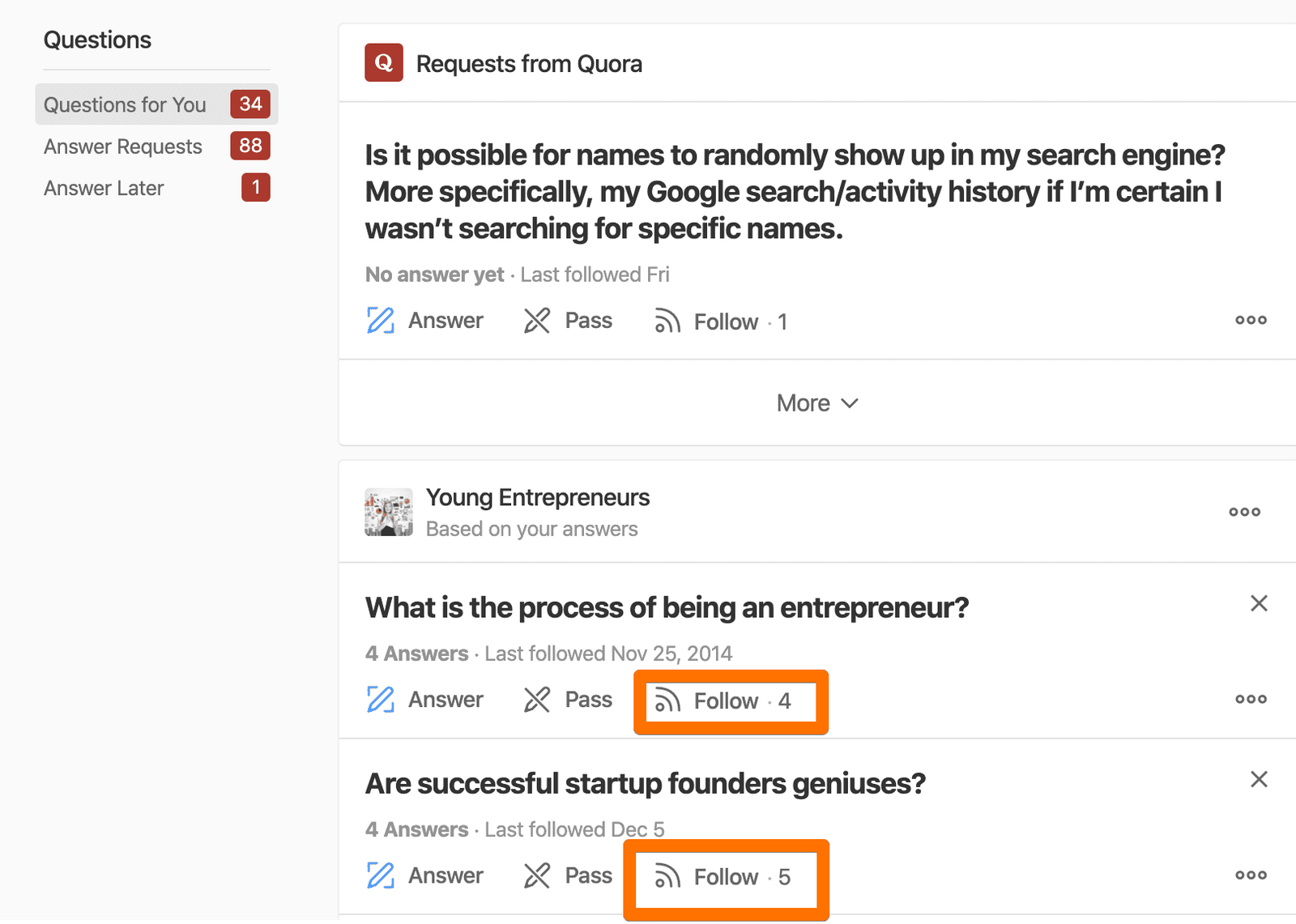Click the 1 badge on Answer Later
The image size is (1296, 924).
[x=256, y=188]
